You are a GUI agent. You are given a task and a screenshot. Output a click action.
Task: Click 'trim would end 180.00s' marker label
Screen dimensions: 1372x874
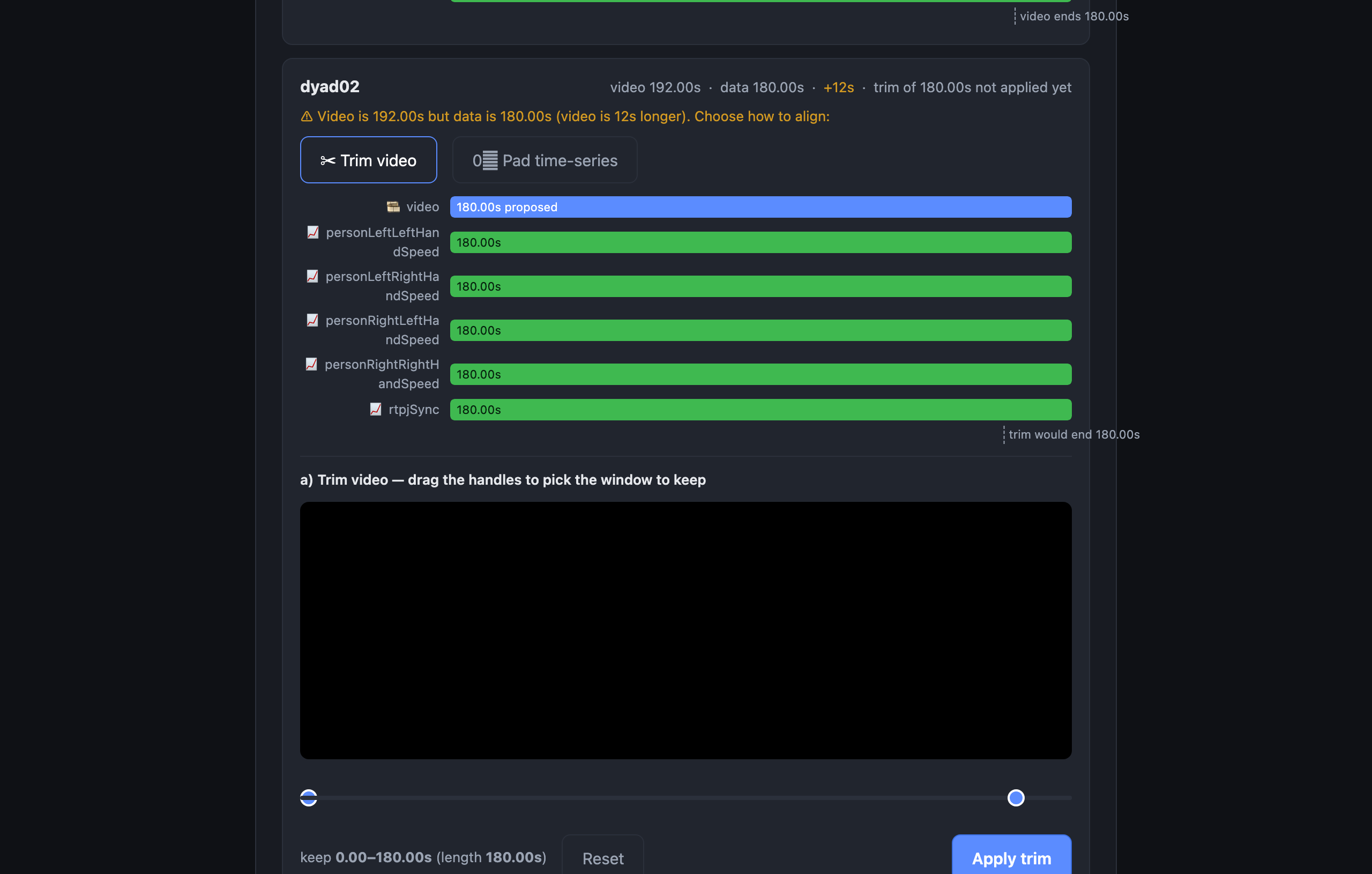pos(1074,434)
